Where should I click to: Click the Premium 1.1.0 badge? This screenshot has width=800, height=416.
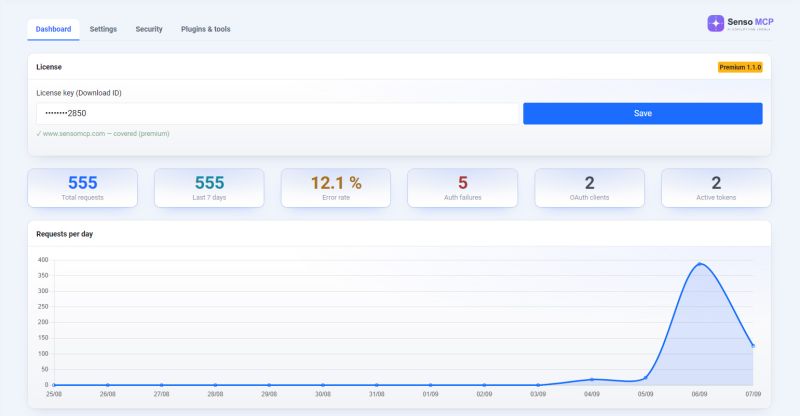coord(740,67)
